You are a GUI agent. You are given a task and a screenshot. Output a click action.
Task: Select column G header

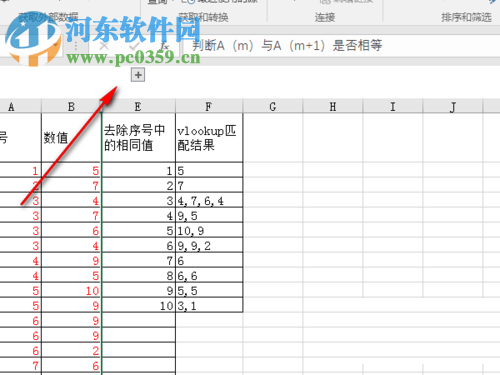273,107
